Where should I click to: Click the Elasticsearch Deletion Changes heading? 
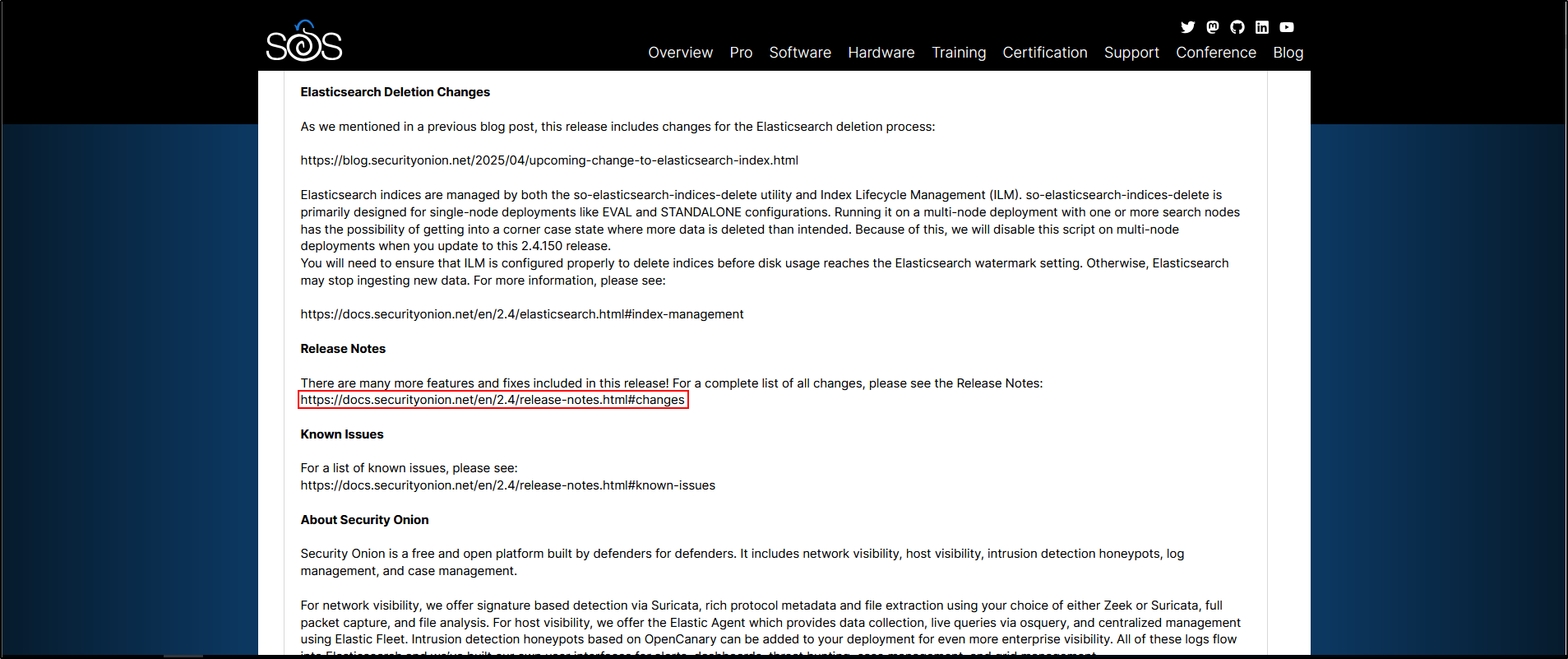point(395,92)
